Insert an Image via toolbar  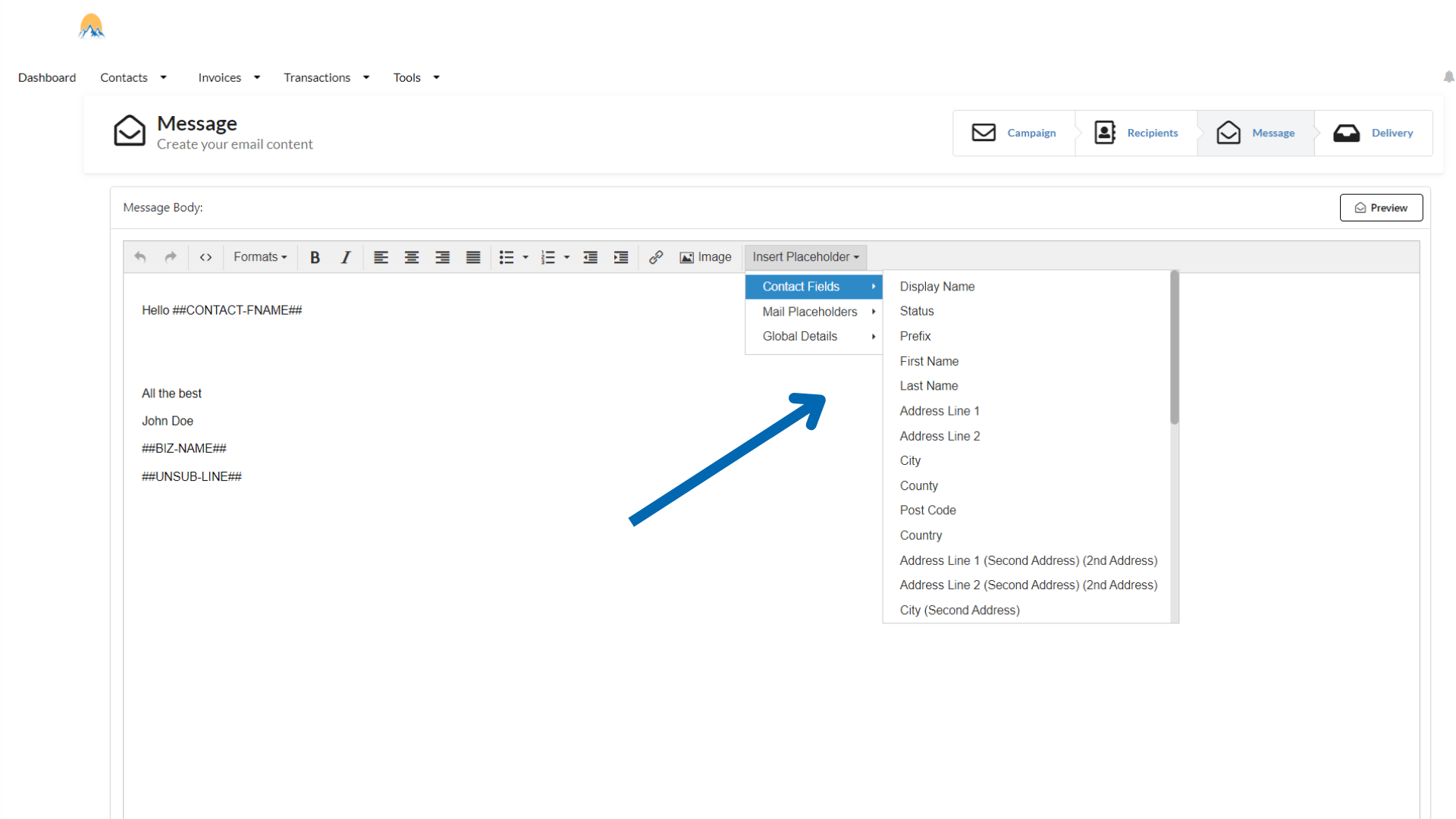click(x=705, y=257)
